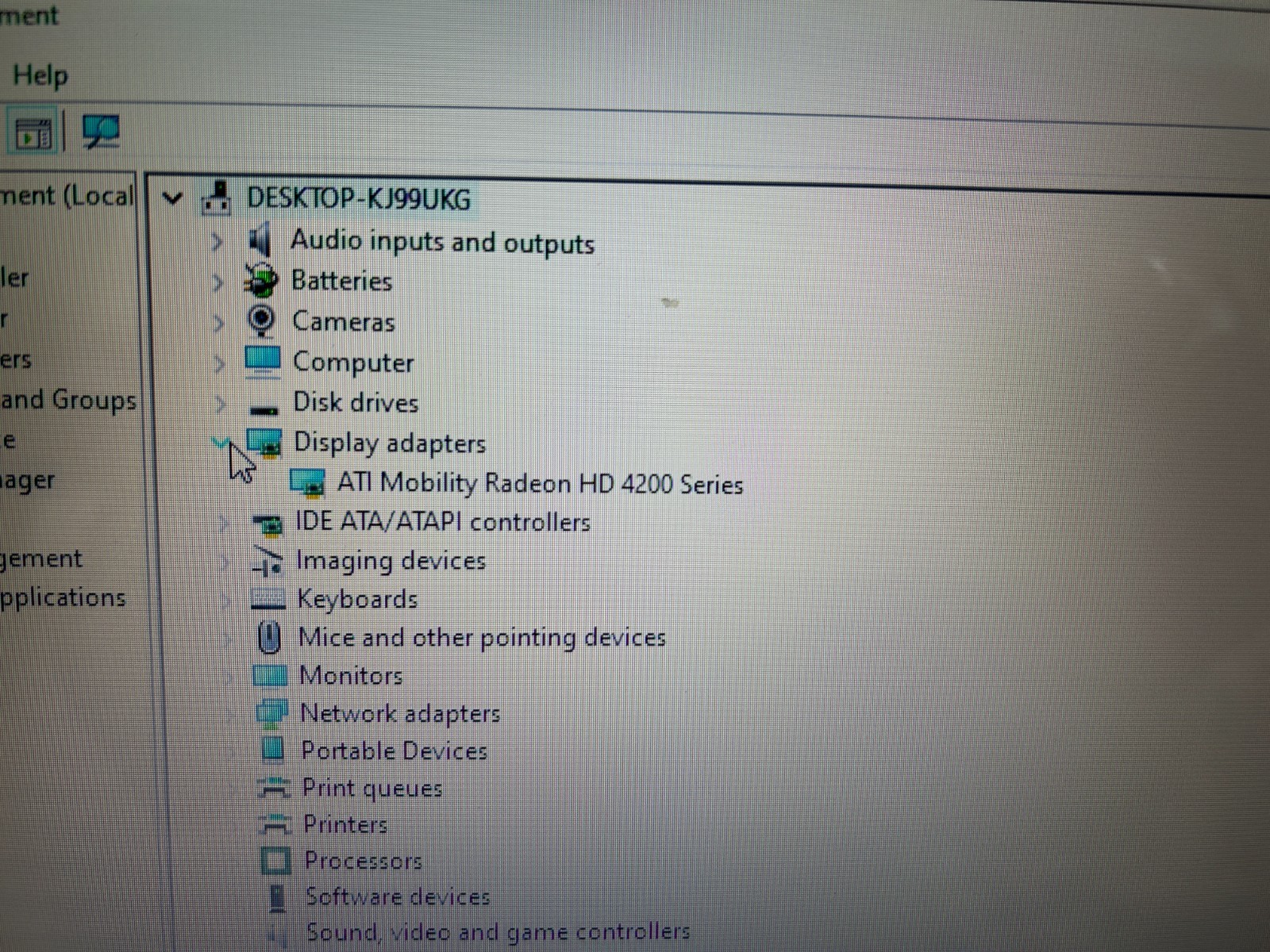Expand Audio inputs and outputs
Image resolution: width=1270 pixels, height=952 pixels.
[x=217, y=241]
